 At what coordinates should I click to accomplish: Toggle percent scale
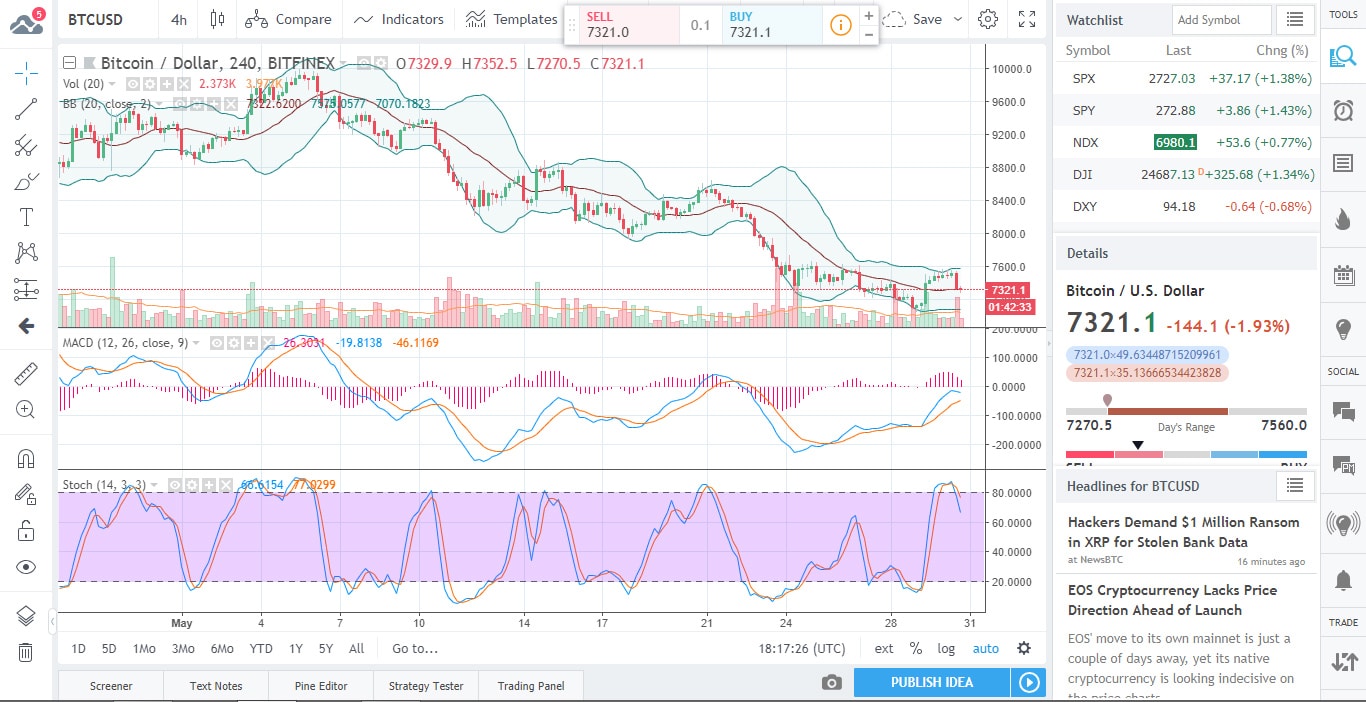coord(915,648)
